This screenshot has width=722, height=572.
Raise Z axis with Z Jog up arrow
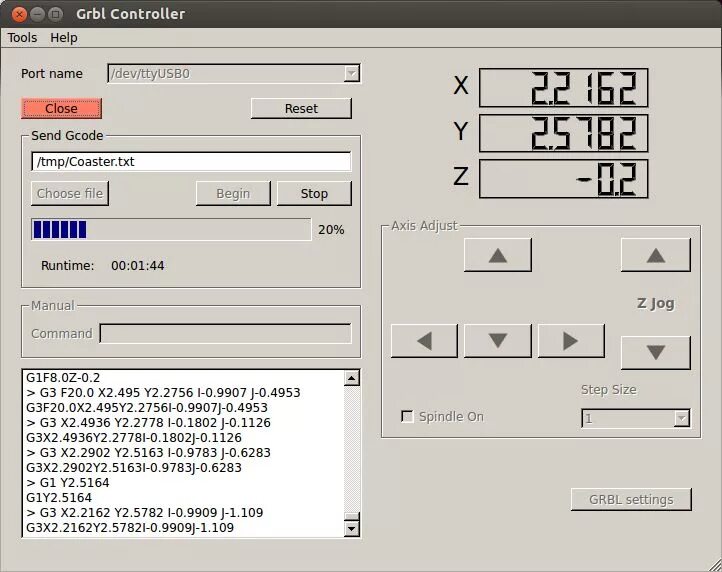(656, 255)
